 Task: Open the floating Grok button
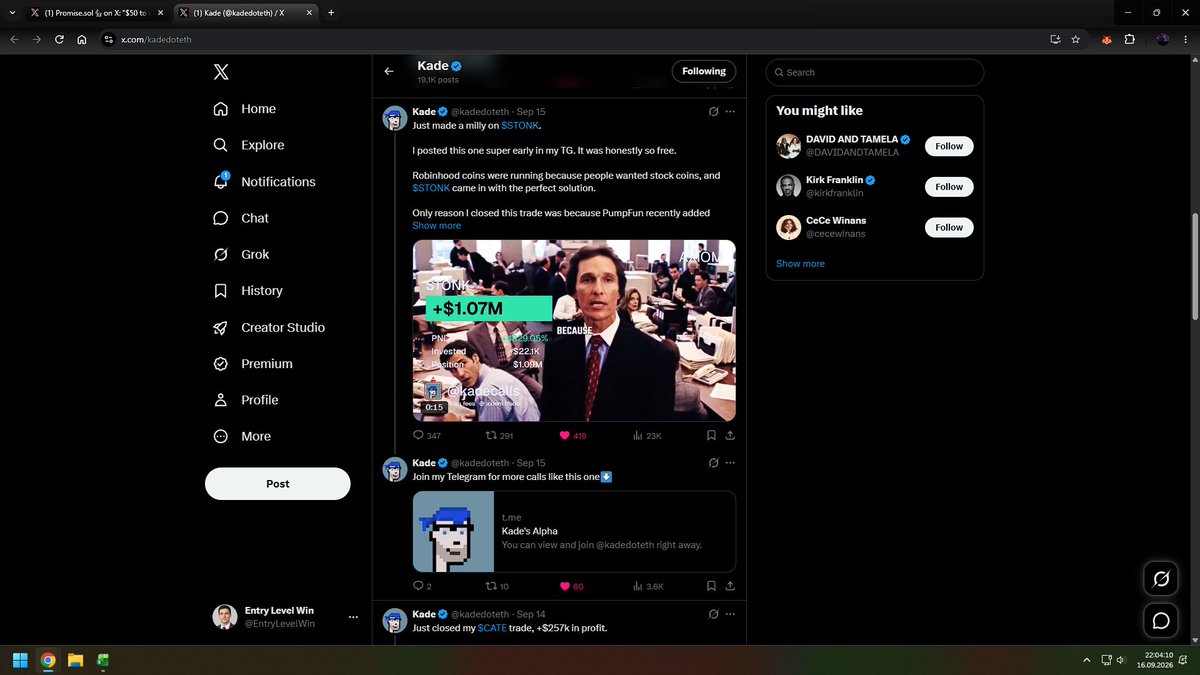1161,579
